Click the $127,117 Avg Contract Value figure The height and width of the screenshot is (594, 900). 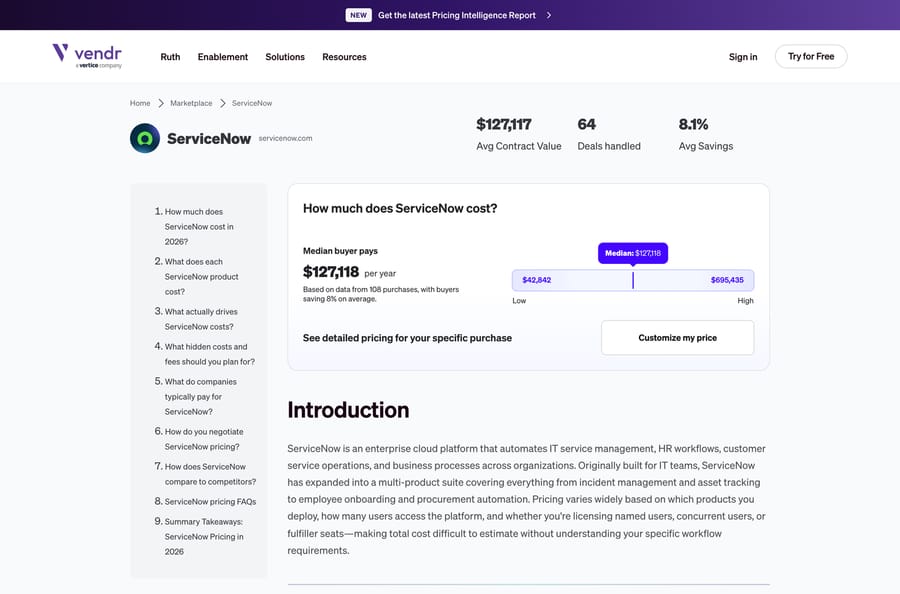[503, 125]
